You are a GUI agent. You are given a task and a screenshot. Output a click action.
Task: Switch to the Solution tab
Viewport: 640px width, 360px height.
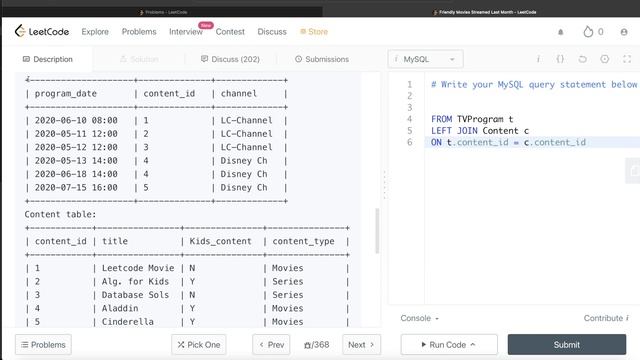(x=139, y=59)
